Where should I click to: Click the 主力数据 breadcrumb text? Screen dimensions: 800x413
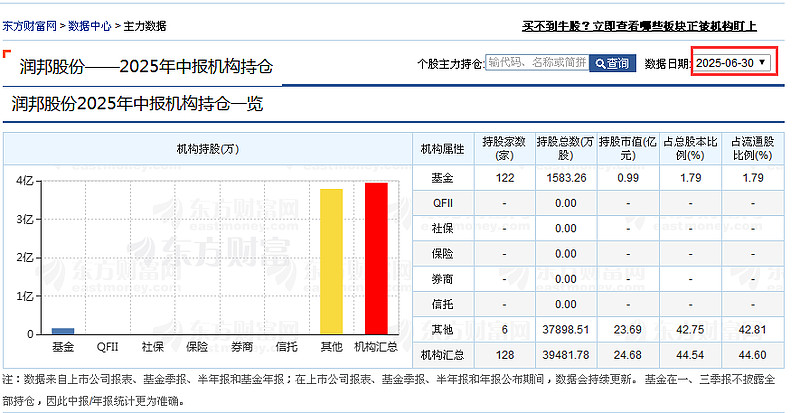click(x=145, y=26)
